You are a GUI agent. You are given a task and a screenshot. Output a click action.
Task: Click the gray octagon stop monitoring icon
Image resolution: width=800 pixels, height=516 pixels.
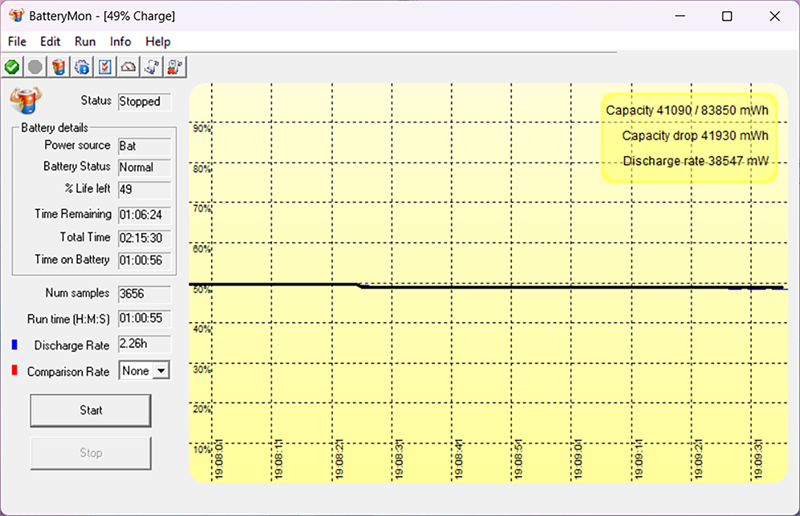click(35, 67)
